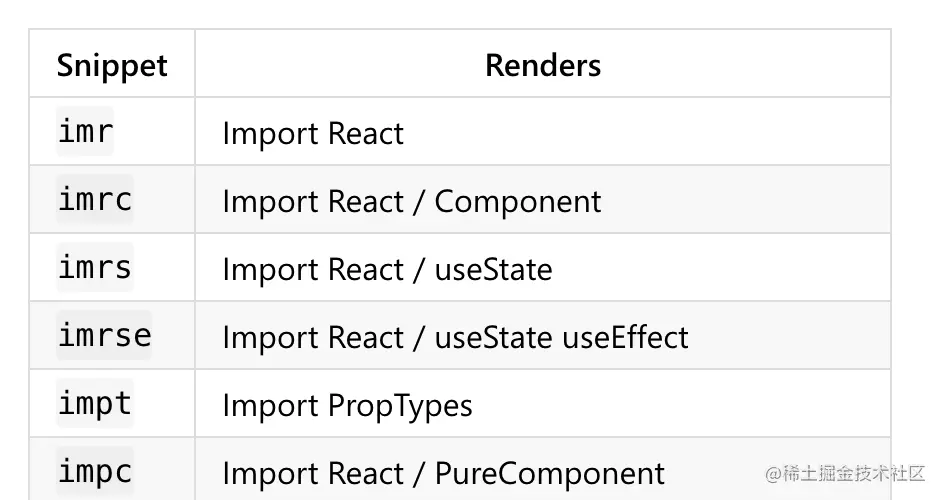
Task: Click the Renders column header
Action: tap(543, 66)
